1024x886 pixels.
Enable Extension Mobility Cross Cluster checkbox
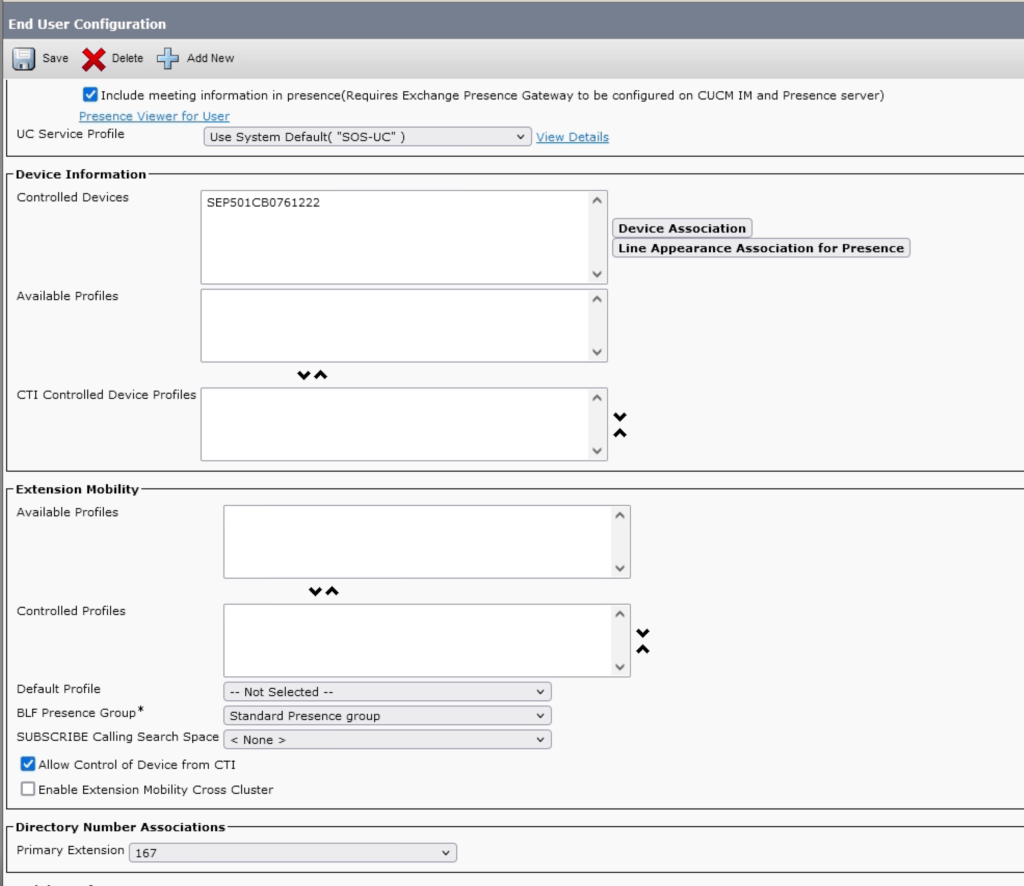[28, 789]
